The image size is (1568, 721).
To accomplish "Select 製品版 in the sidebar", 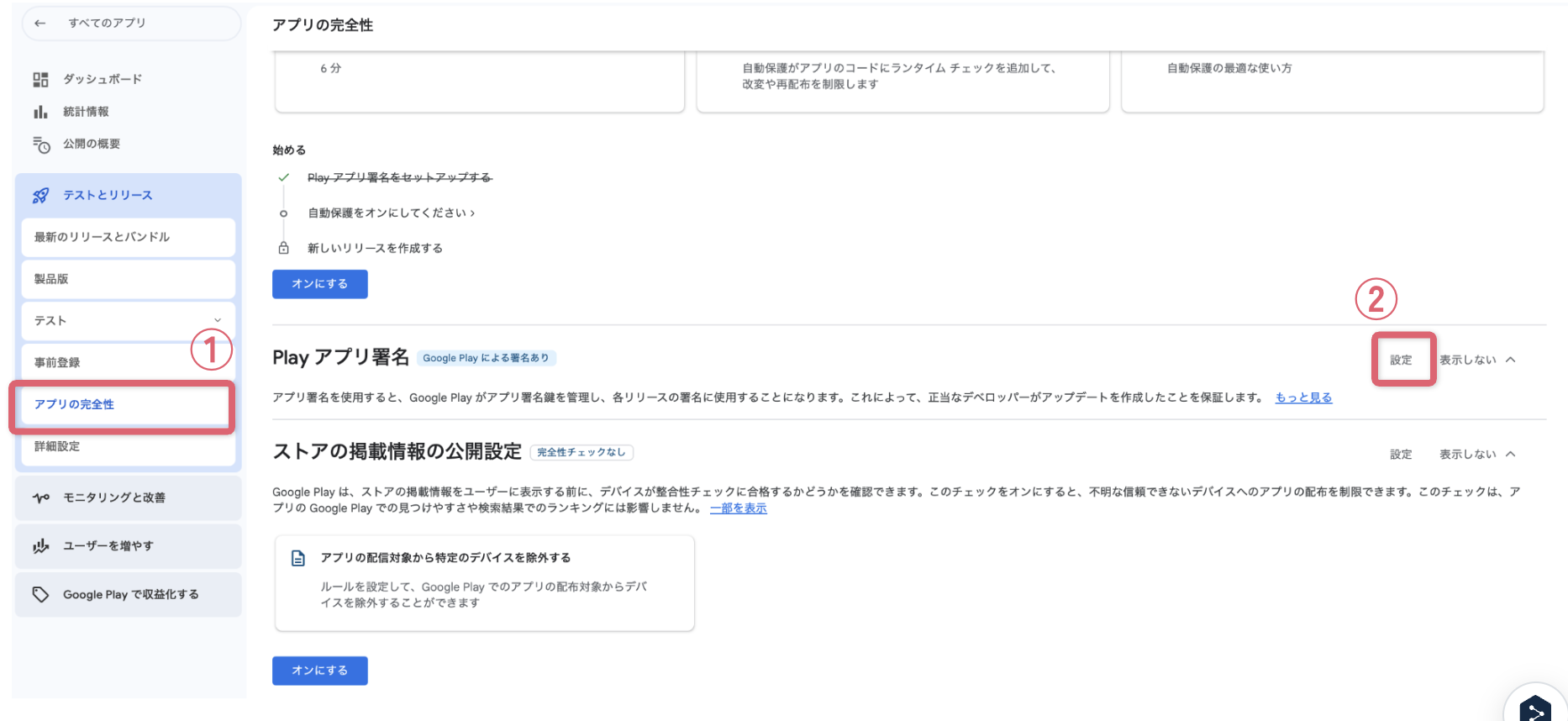I will (x=128, y=279).
